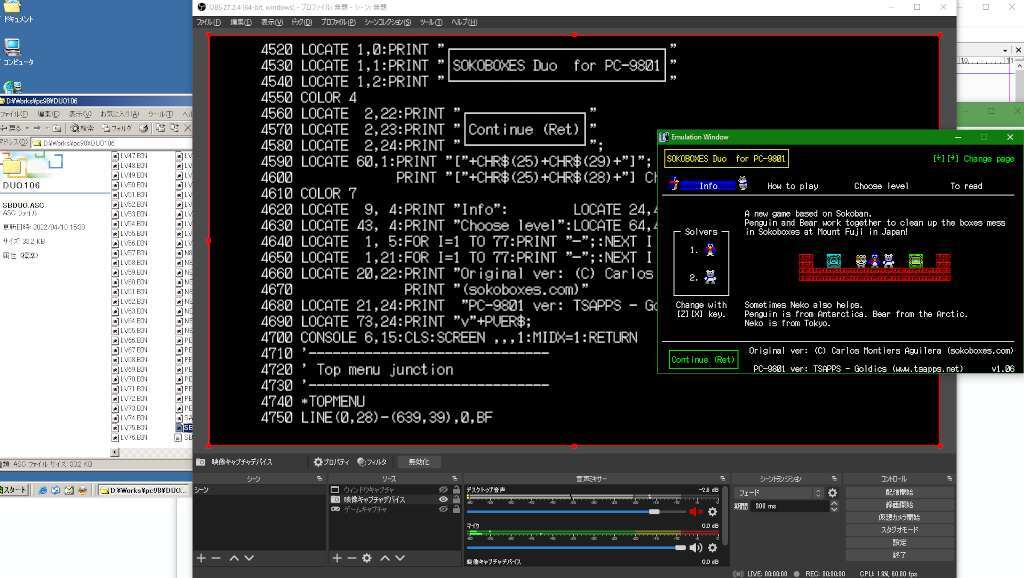Viewport: 1024px width, 578px height.
Task: Mute the microphone with speaker icon
Action: tap(696, 548)
